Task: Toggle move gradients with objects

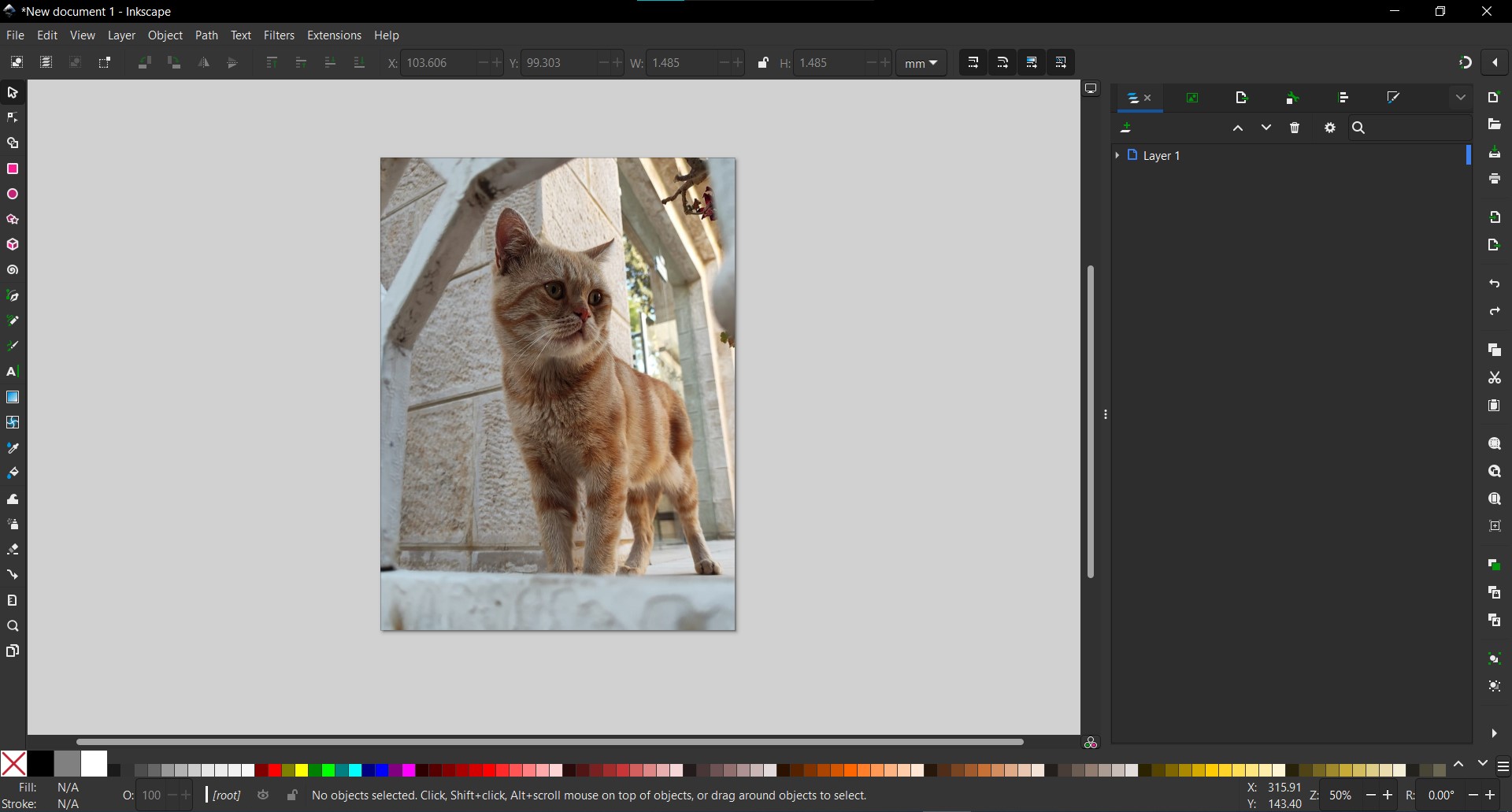Action: coord(1032,63)
